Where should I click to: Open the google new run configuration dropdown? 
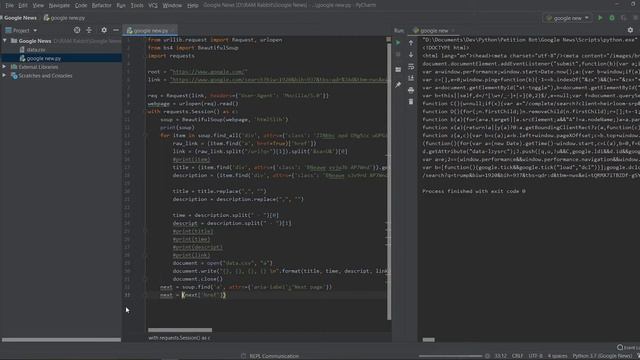click(568, 18)
